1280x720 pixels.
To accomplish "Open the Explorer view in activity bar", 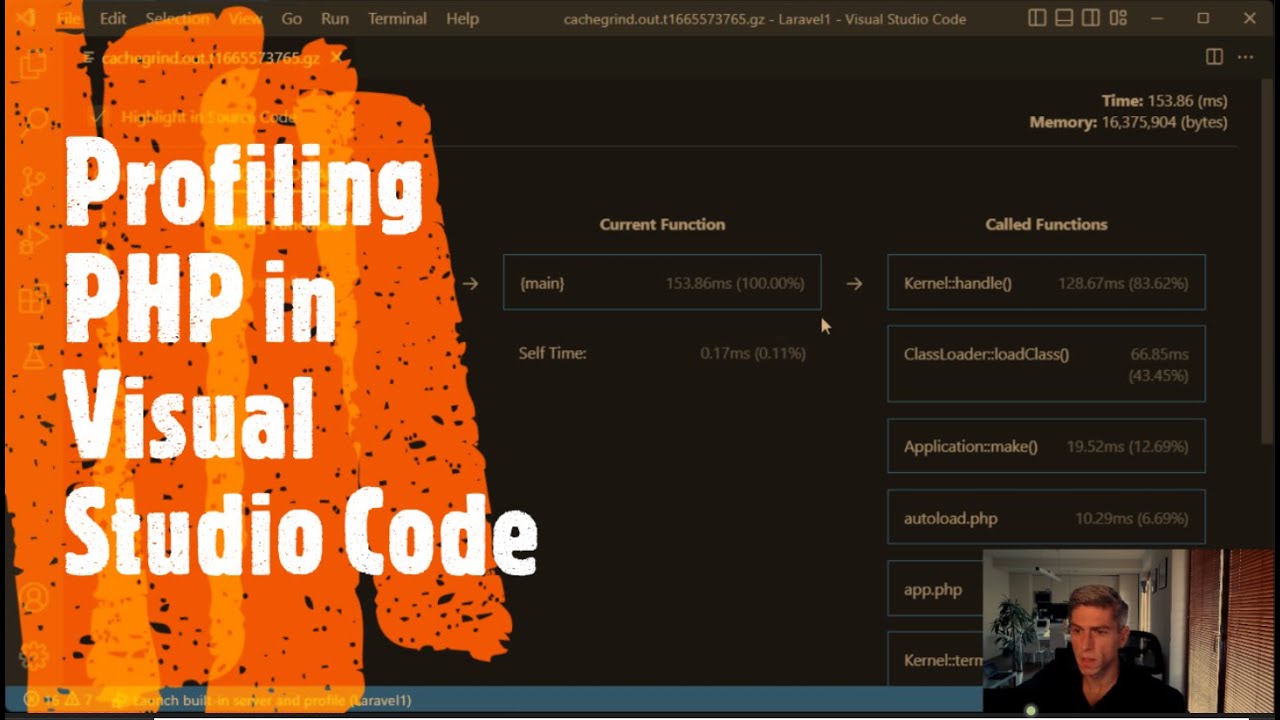I will (x=34, y=63).
